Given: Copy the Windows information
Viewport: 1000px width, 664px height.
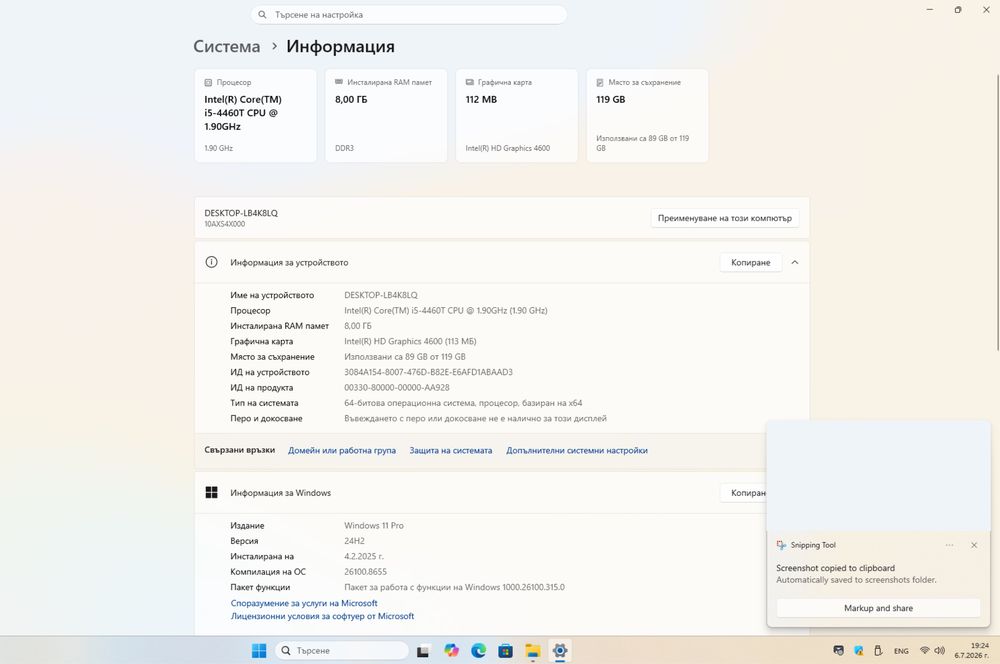Looking at the screenshot, I should 746,492.
